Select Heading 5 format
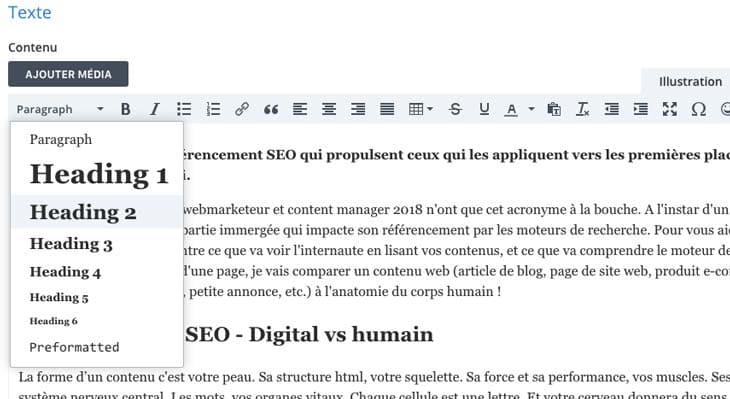 (97, 298)
